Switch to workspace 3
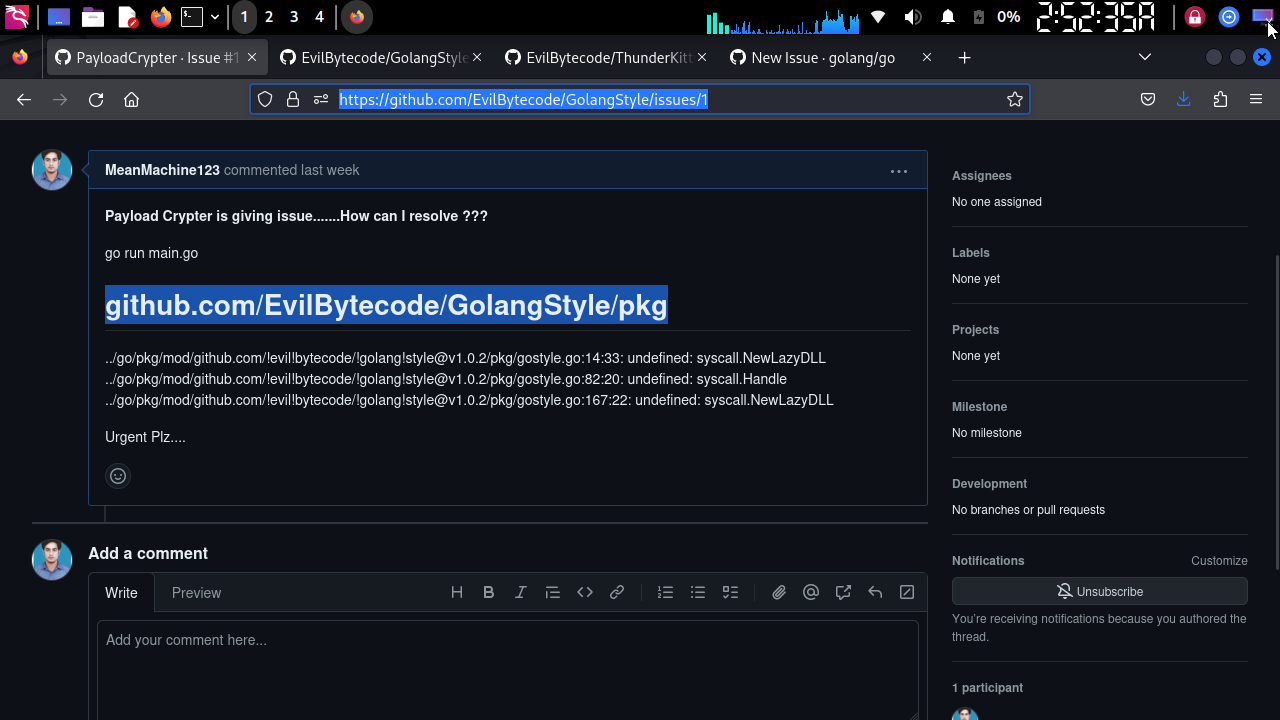The image size is (1280, 720). 294,17
